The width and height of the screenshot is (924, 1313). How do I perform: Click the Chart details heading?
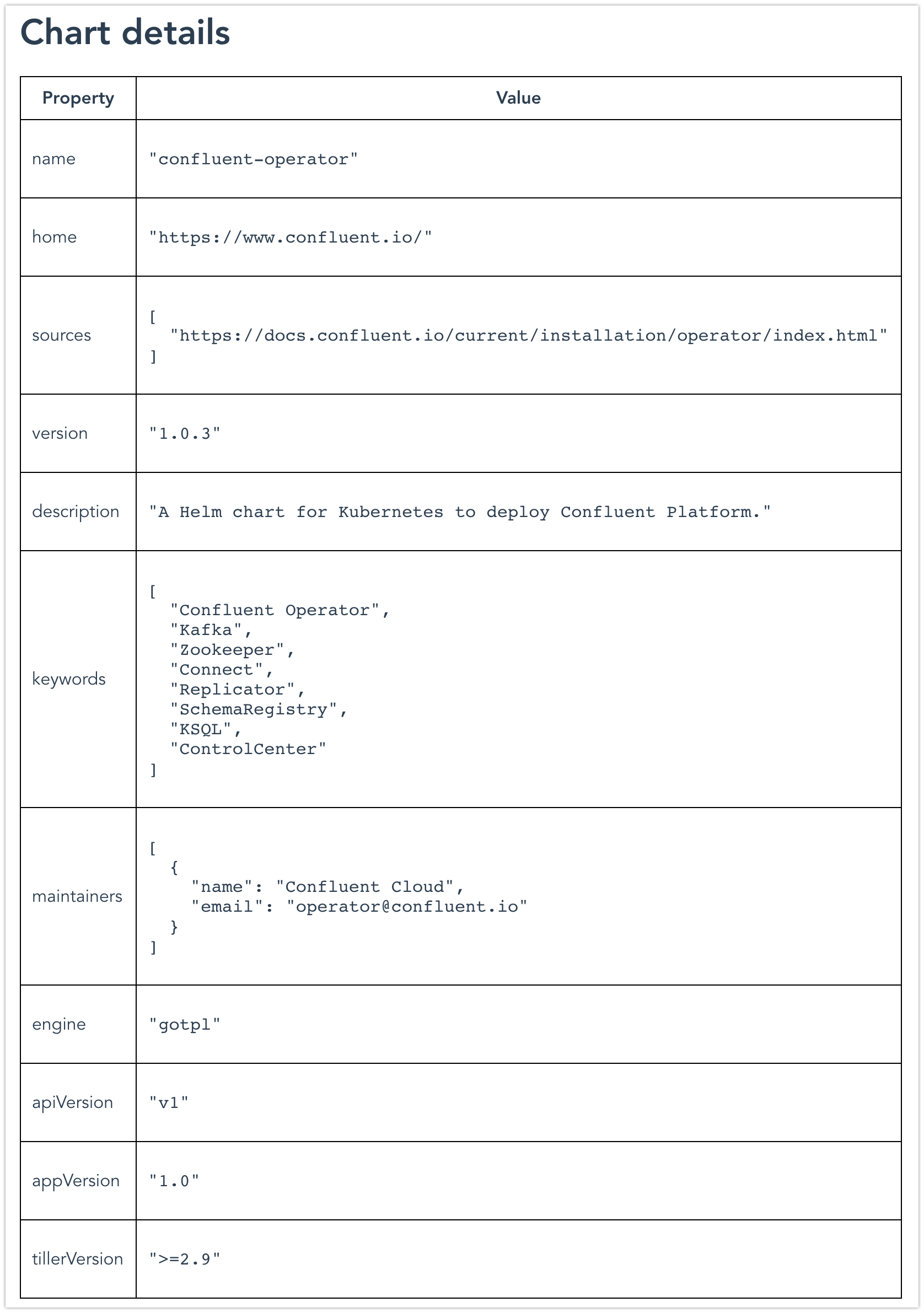coord(125,33)
